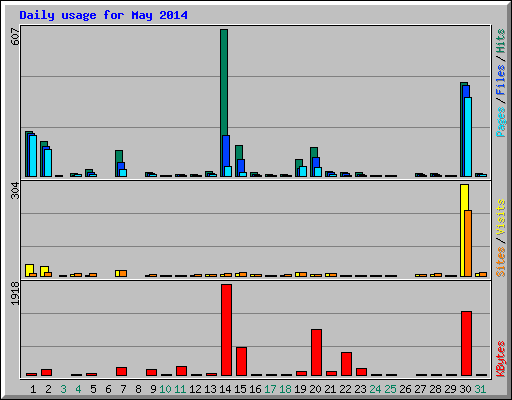Click the day 1 axis label
This screenshot has height=400, width=512.
(x=33, y=389)
